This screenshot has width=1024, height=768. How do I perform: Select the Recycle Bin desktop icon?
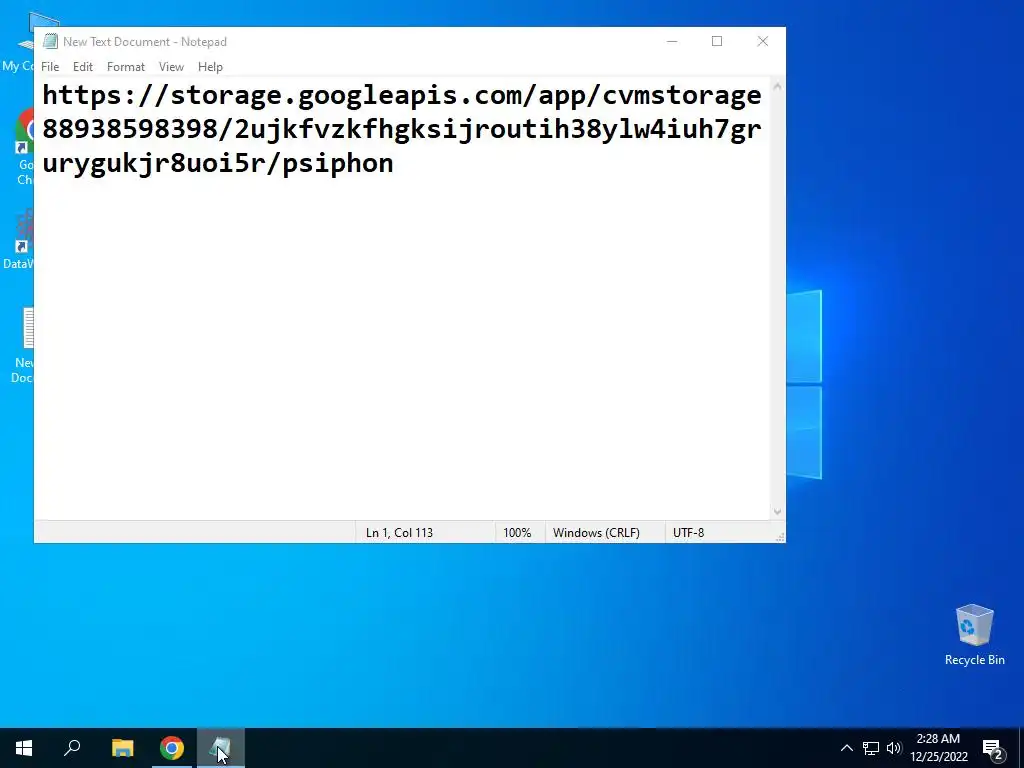[974, 635]
